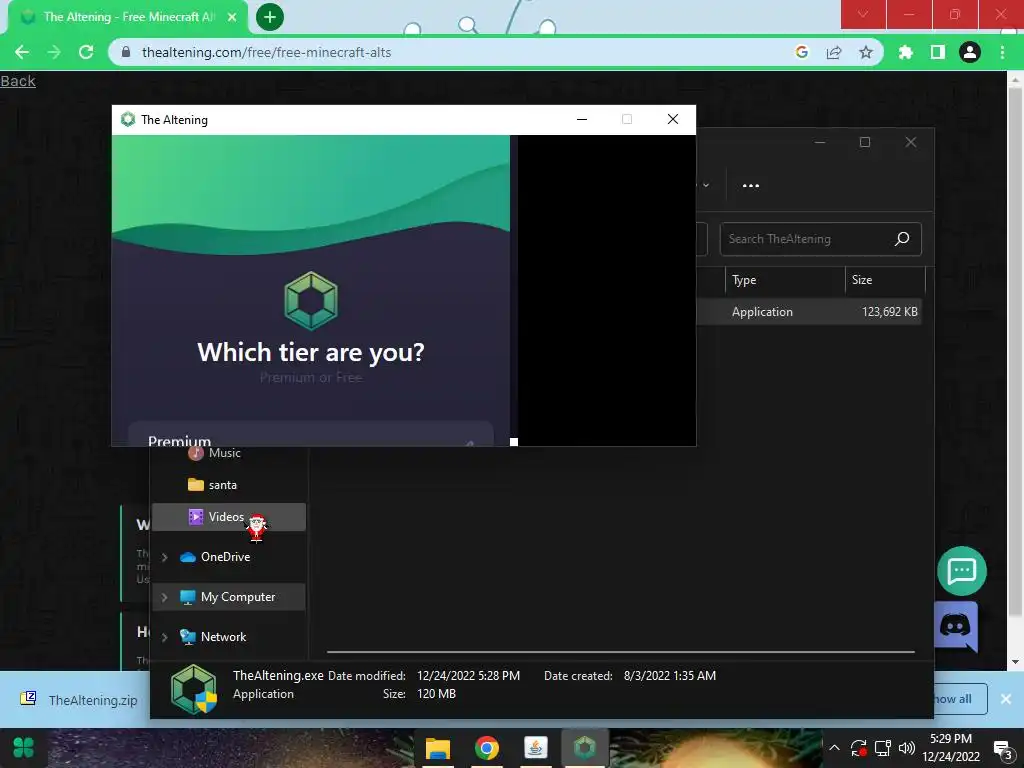The height and width of the screenshot is (768, 1024).
Task: Click the Google icon in address bar
Action: 802,52
